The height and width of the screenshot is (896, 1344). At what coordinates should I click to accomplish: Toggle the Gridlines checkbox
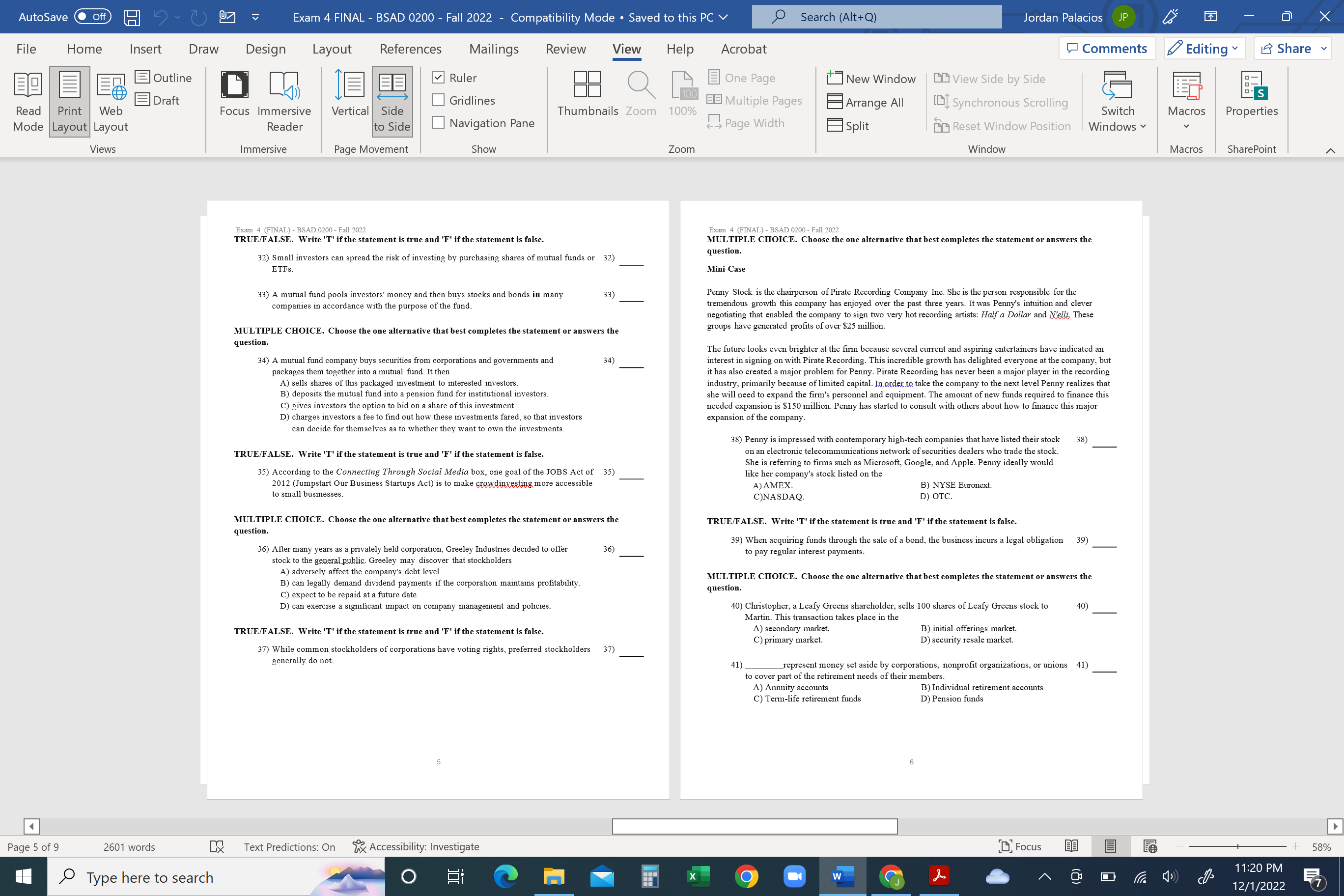click(x=438, y=100)
